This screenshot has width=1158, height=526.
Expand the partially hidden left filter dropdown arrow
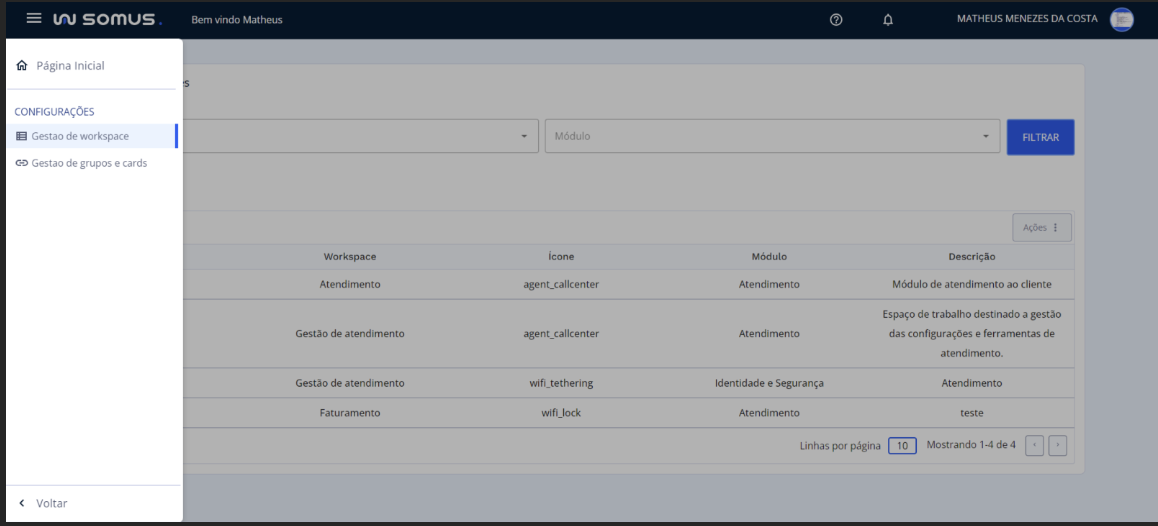click(x=524, y=137)
